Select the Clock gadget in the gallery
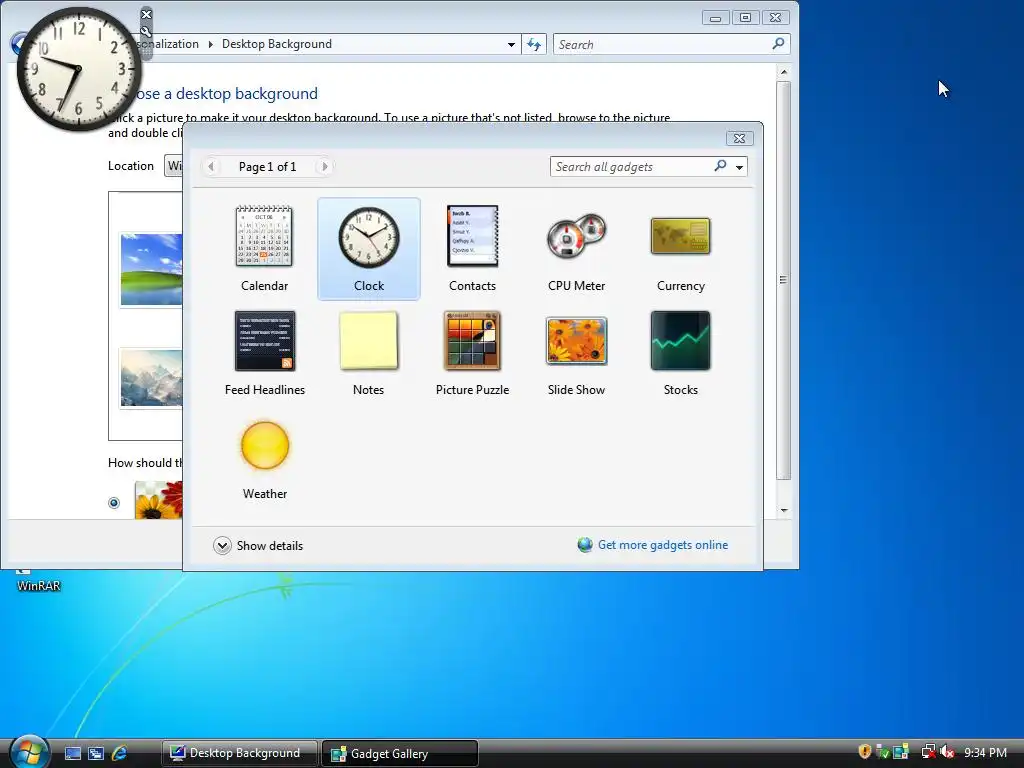This screenshot has width=1024, height=768. (x=369, y=249)
